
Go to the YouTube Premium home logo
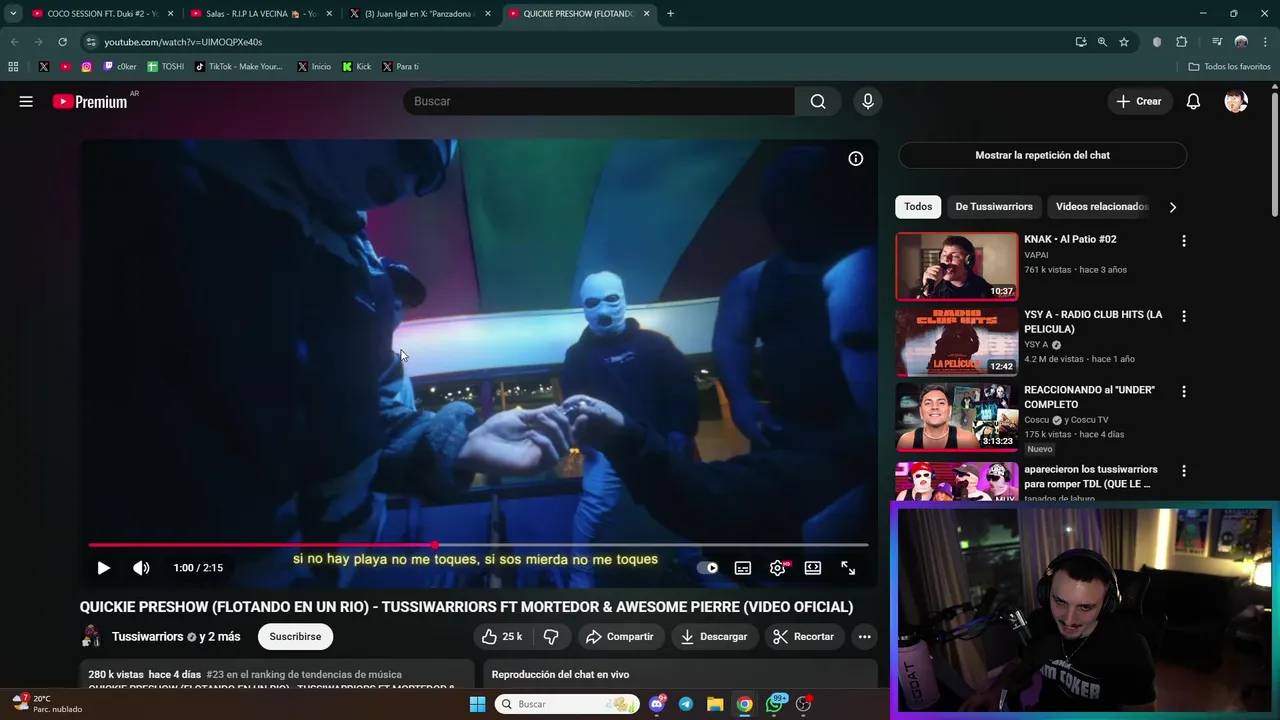pos(90,101)
